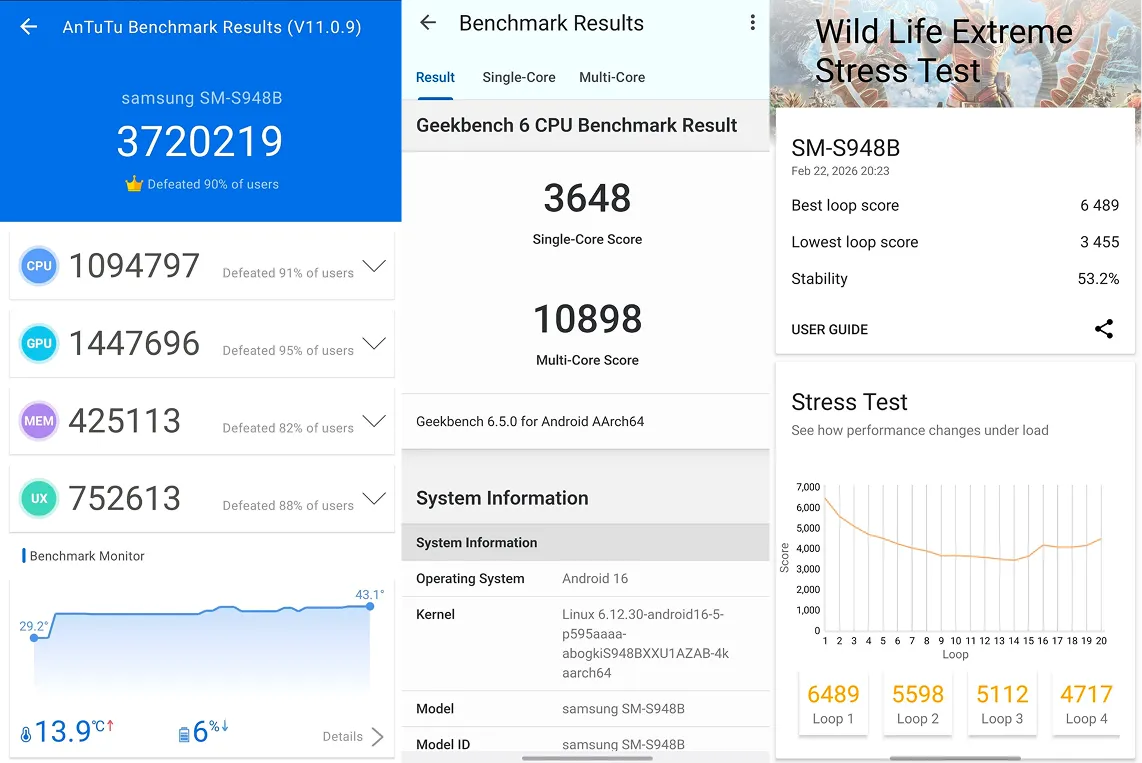Image resolution: width=1142 pixels, height=763 pixels.
Task: Tap the Multi-Core Score 10898
Action: (587, 319)
